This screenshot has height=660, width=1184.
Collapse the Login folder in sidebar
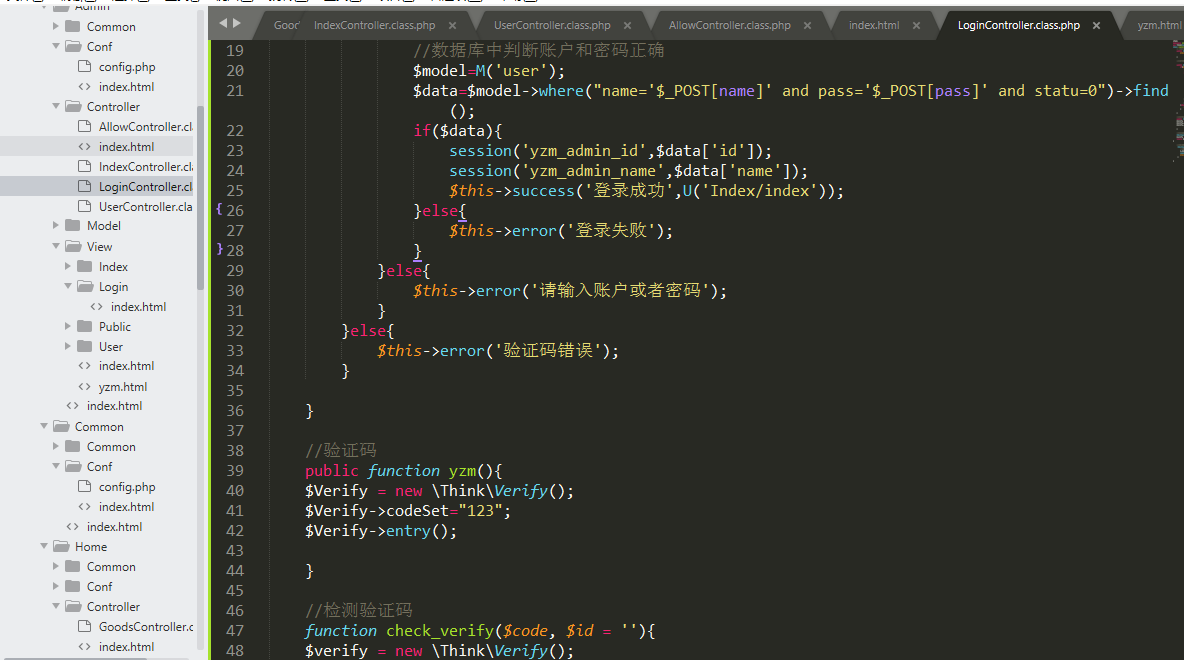(x=68, y=287)
